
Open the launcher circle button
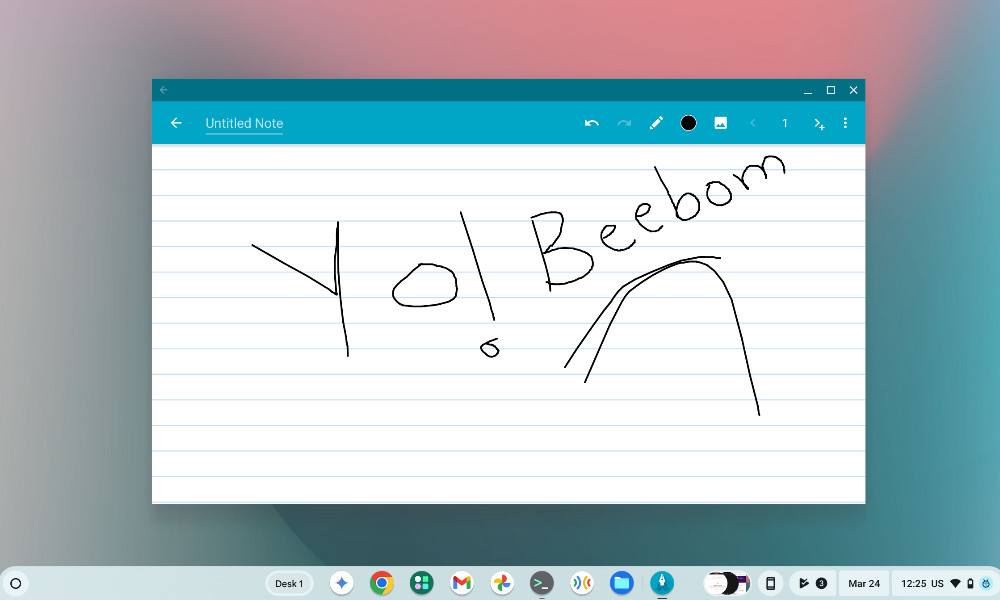tap(16, 583)
